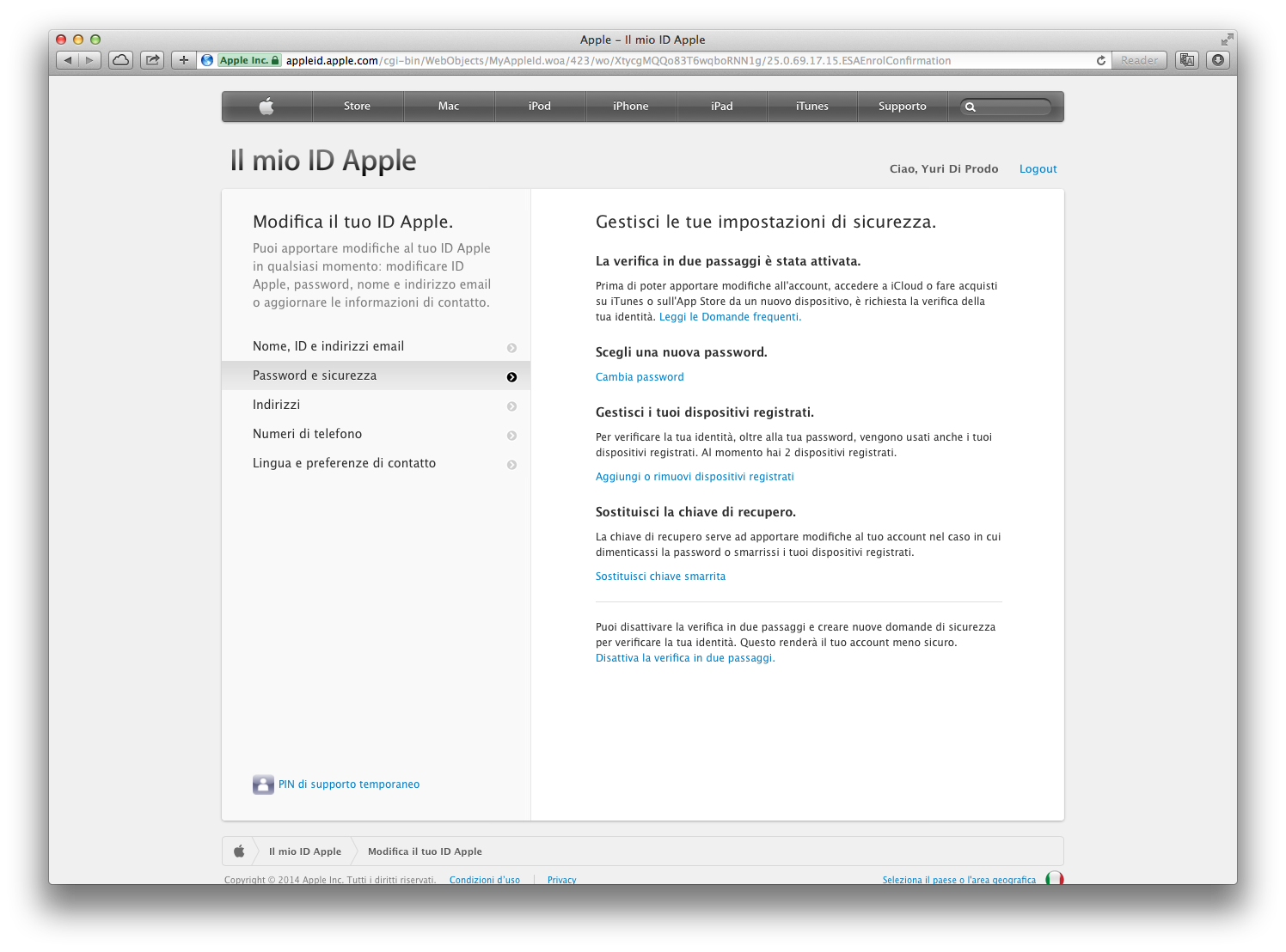Open iCloud Tabs cloud button
Image resolution: width=1286 pixels, height=952 pixels.
(121, 60)
